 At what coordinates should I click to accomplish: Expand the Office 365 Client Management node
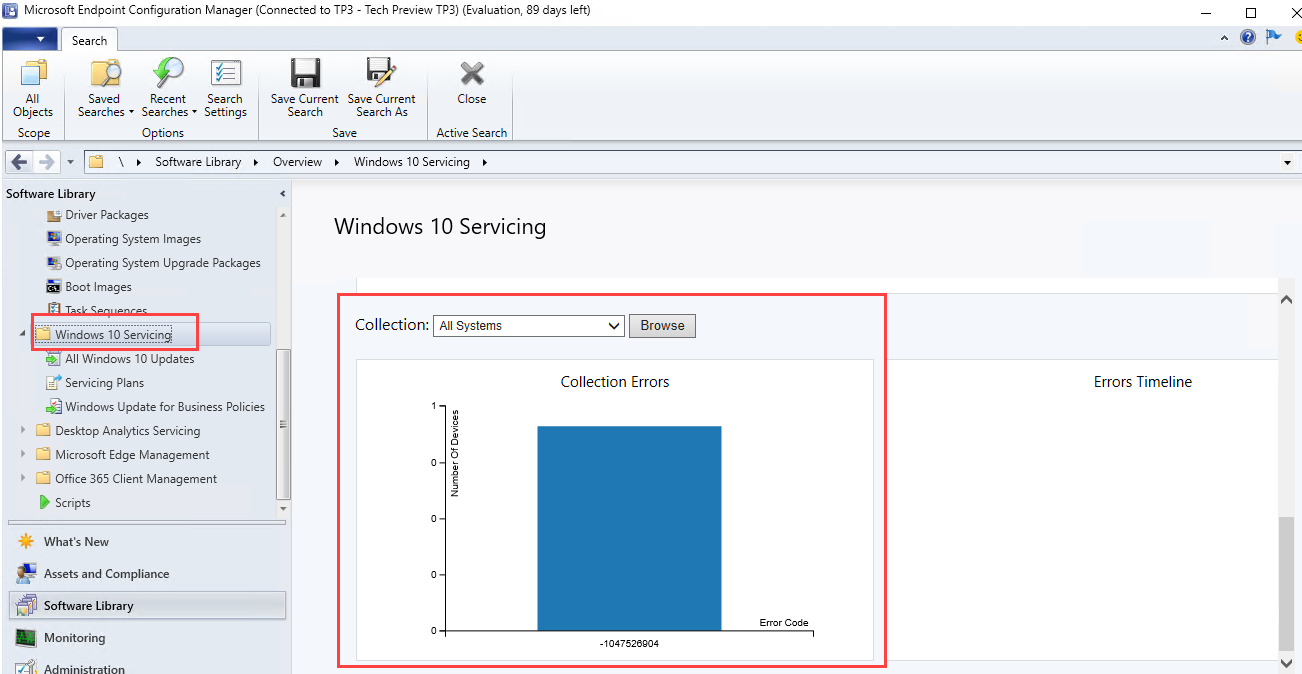(24, 479)
